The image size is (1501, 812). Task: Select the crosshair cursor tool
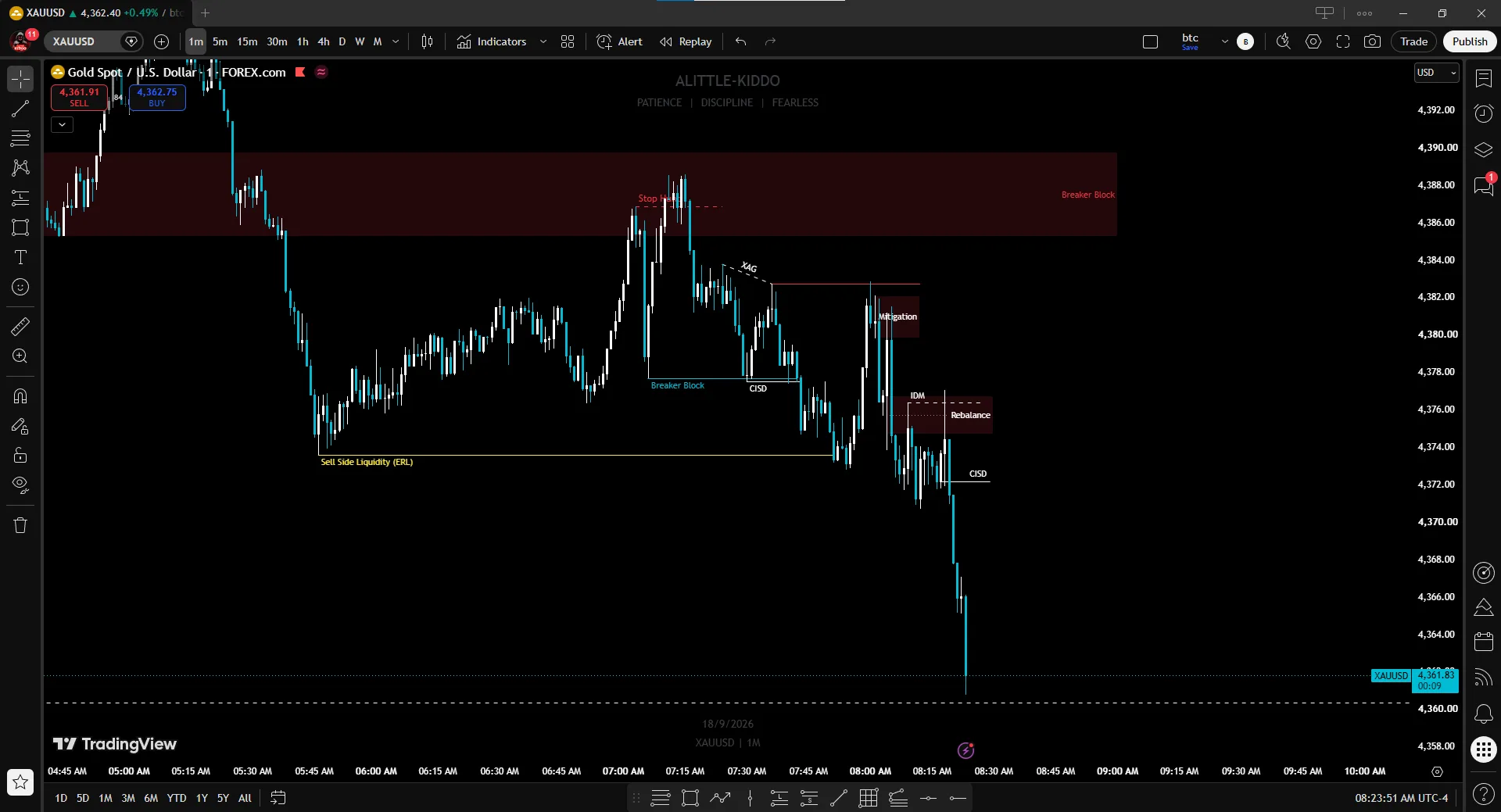pyautogui.click(x=20, y=79)
